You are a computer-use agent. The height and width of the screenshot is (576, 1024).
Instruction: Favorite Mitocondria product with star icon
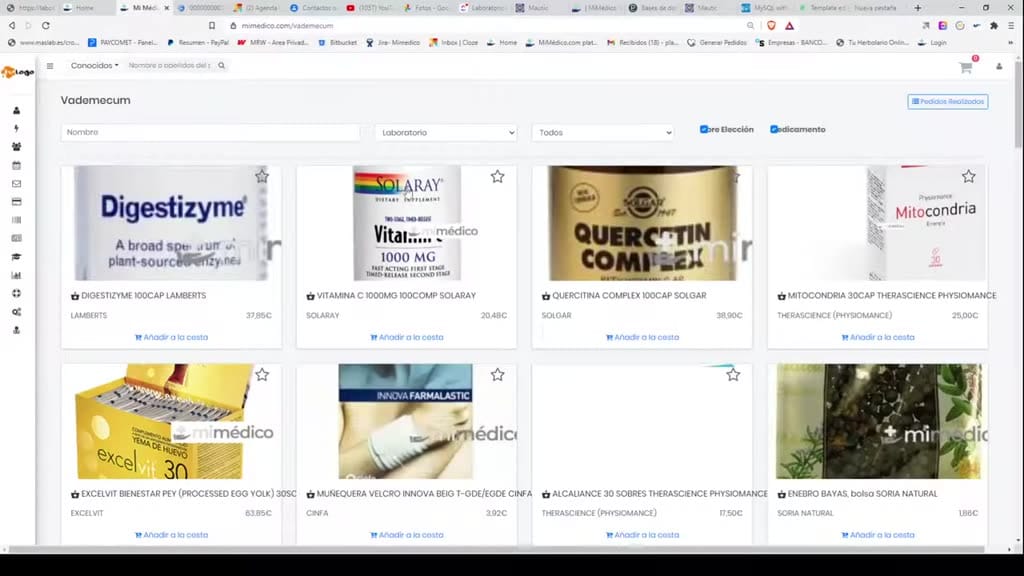(x=968, y=176)
